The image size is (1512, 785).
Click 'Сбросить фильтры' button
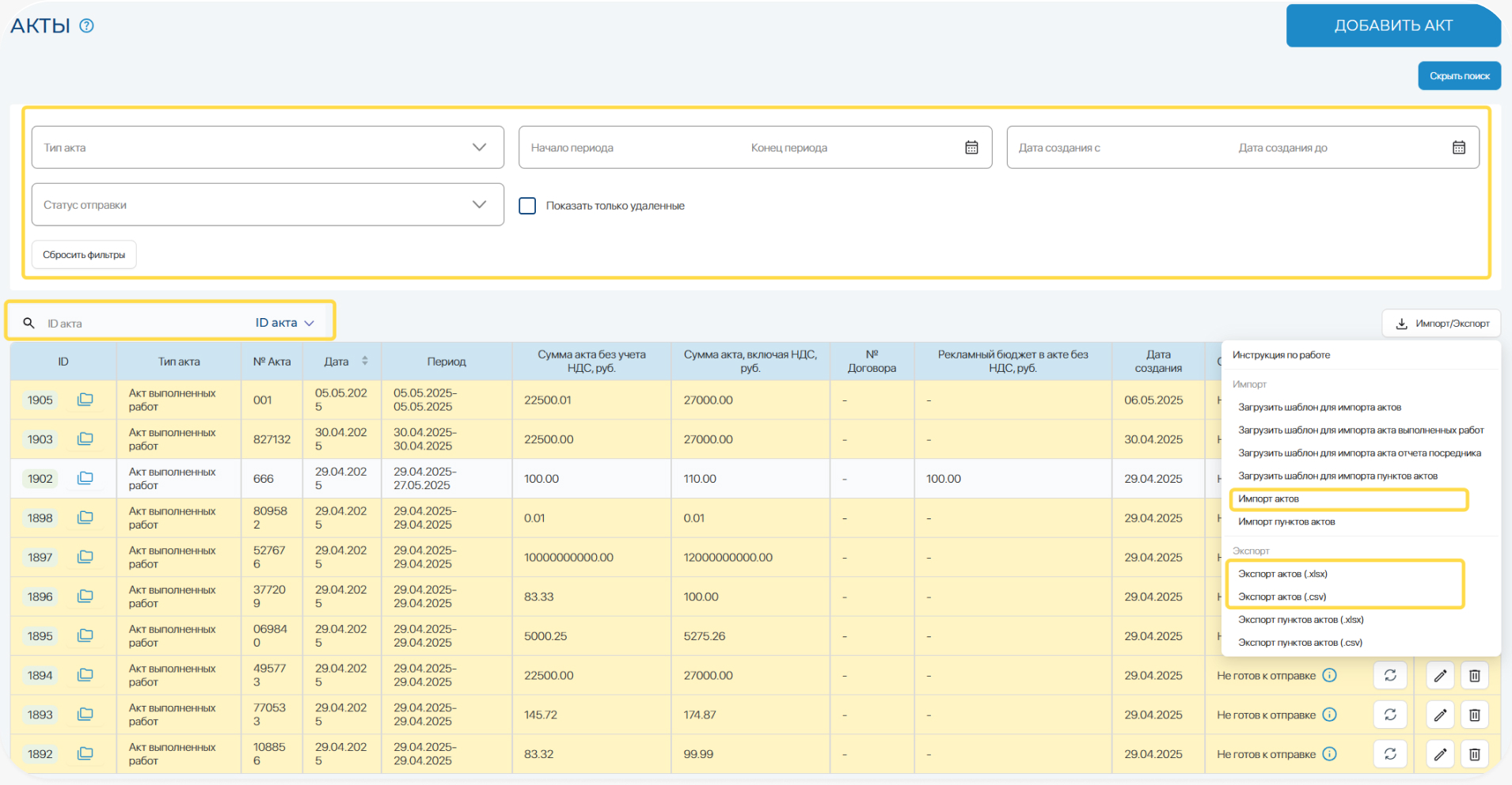(x=84, y=255)
